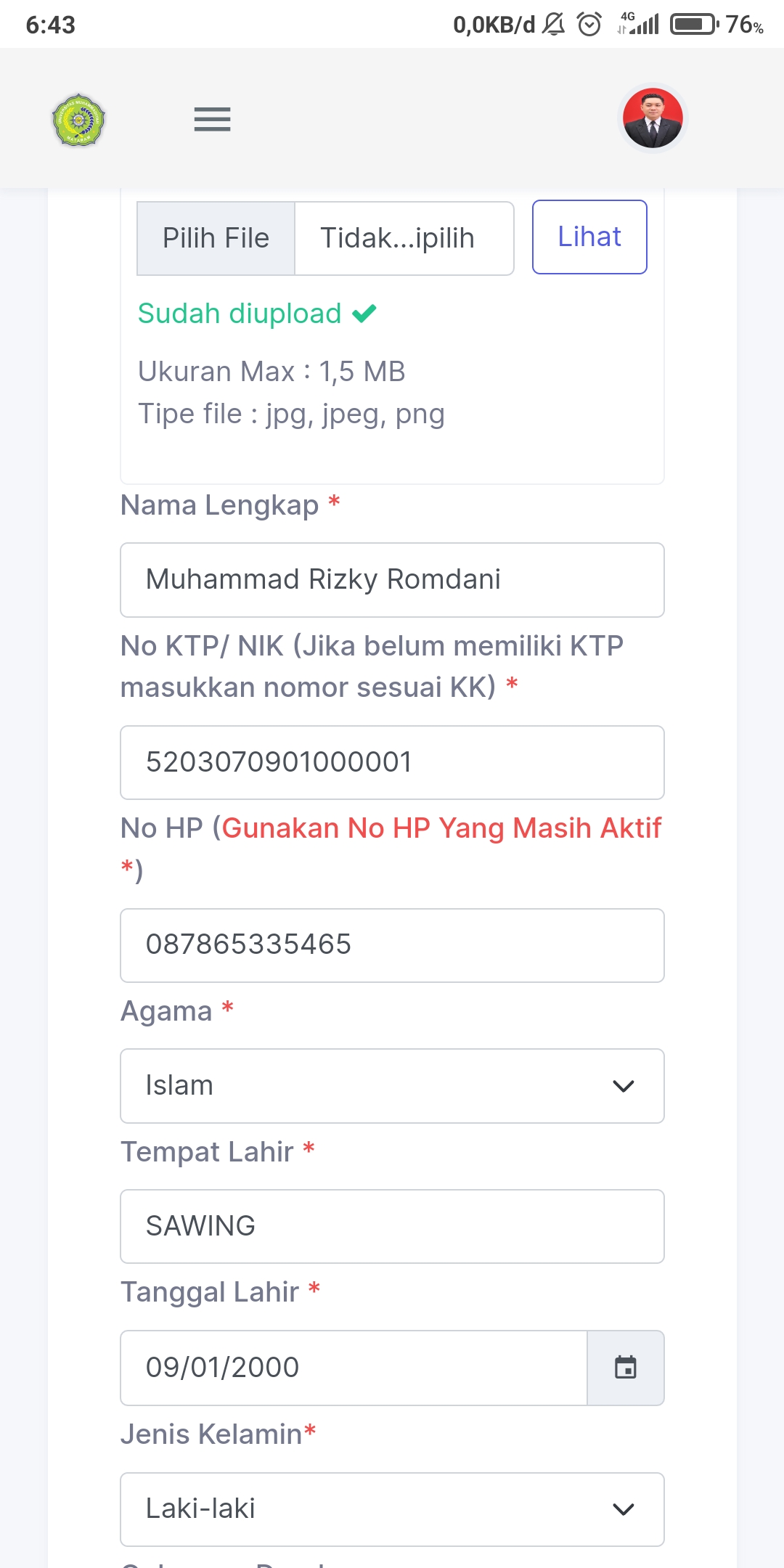Open the calendar date picker icon
784x1568 pixels.
pos(625,1368)
